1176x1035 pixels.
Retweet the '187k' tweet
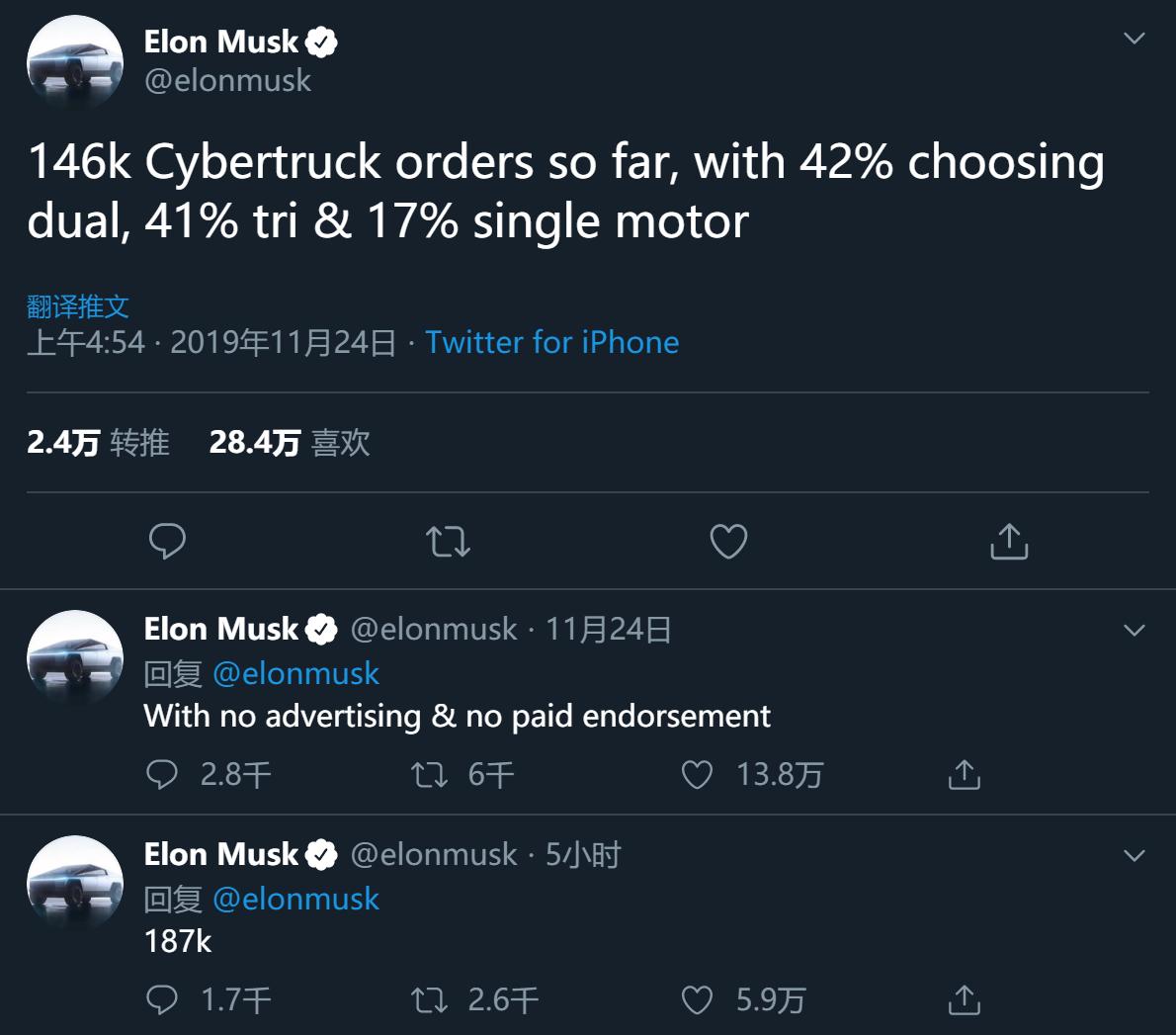[430, 999]
